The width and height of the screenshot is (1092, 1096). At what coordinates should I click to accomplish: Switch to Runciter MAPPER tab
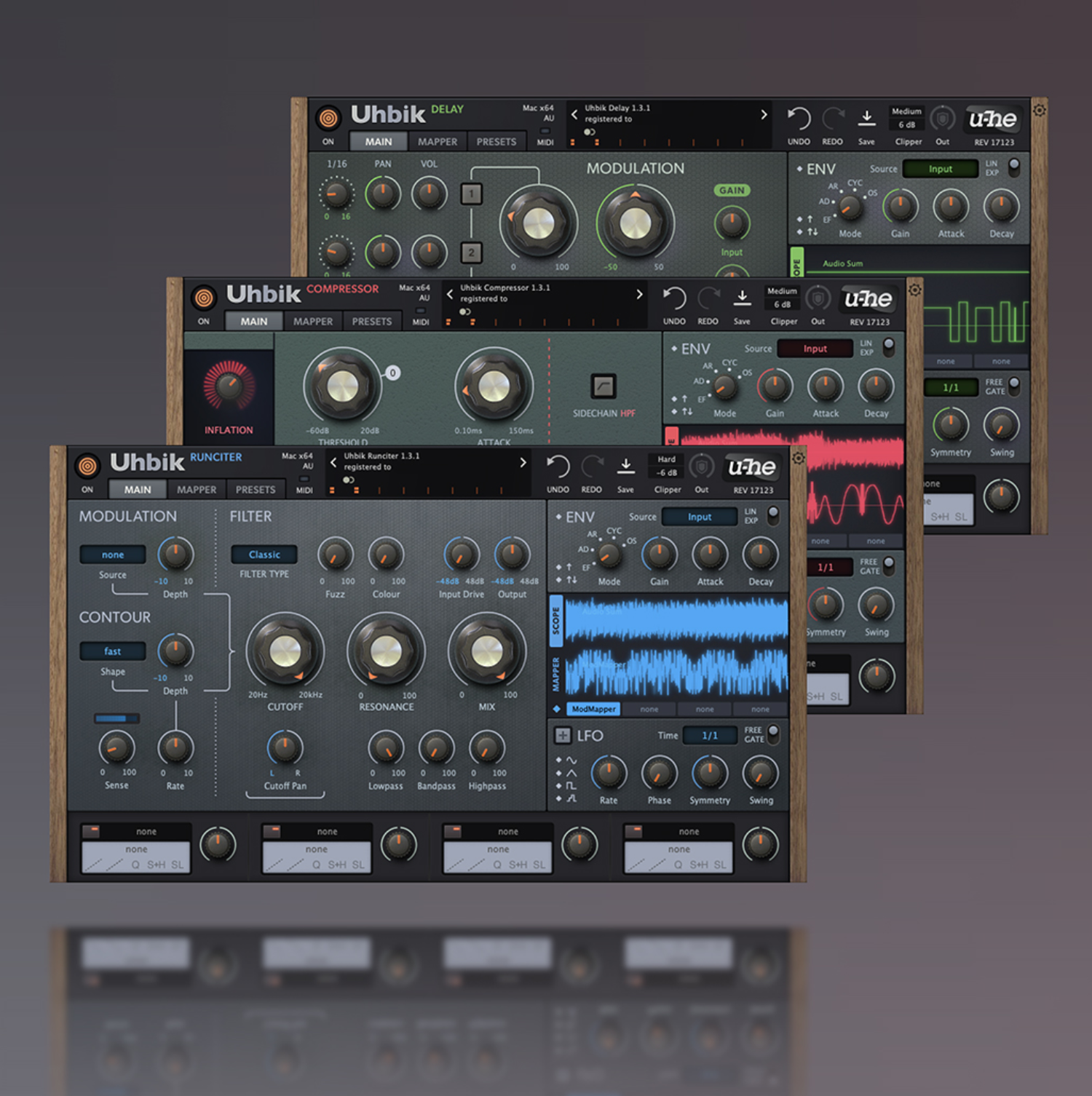coord(197,490)
